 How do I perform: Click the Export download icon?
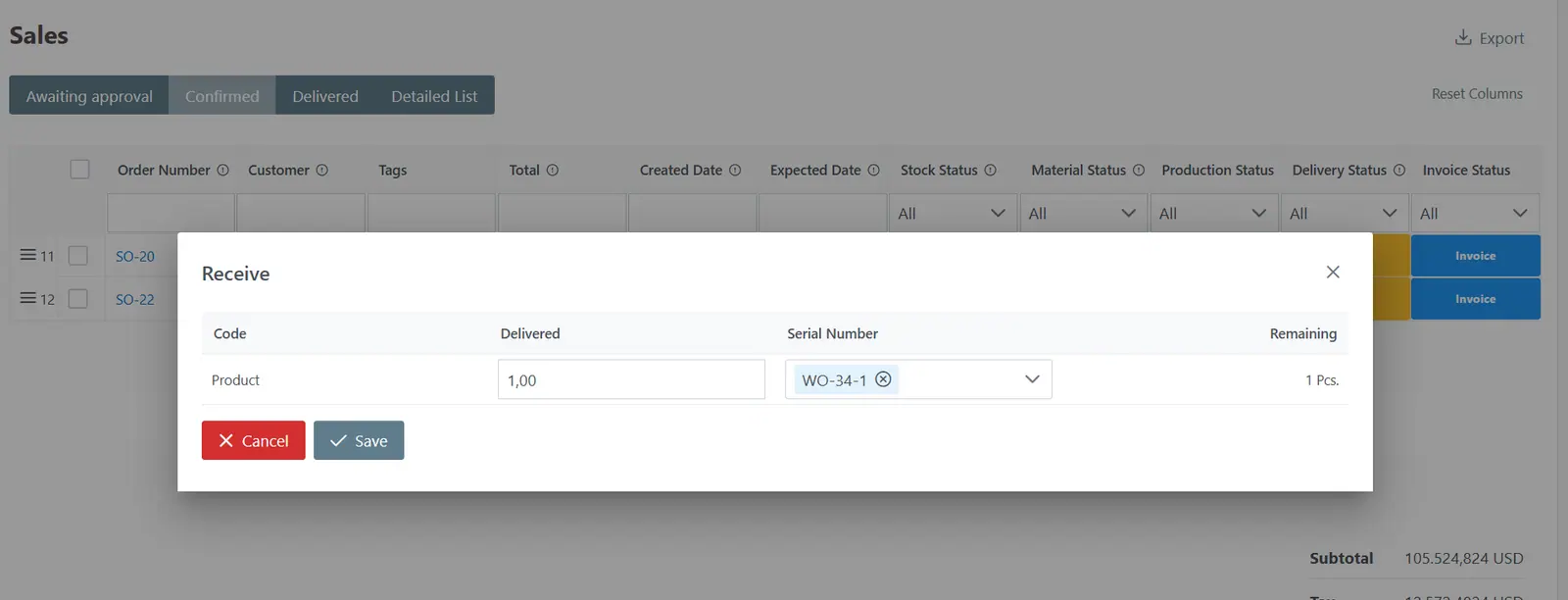[1463, 37]
